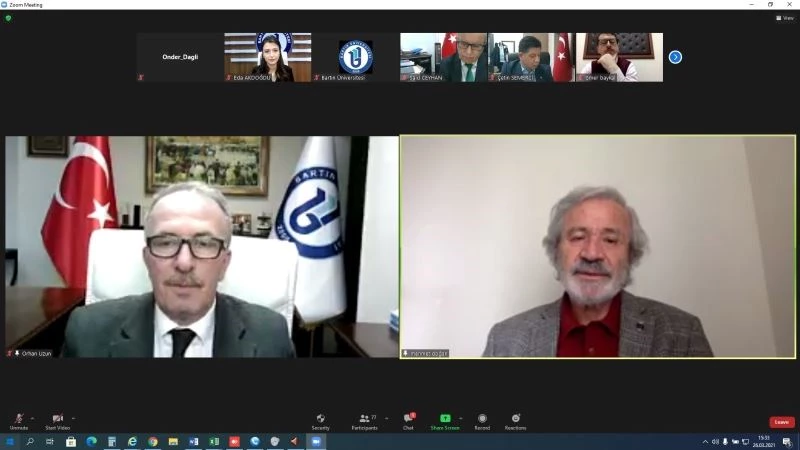Click the red Leave button

[781, 422]
